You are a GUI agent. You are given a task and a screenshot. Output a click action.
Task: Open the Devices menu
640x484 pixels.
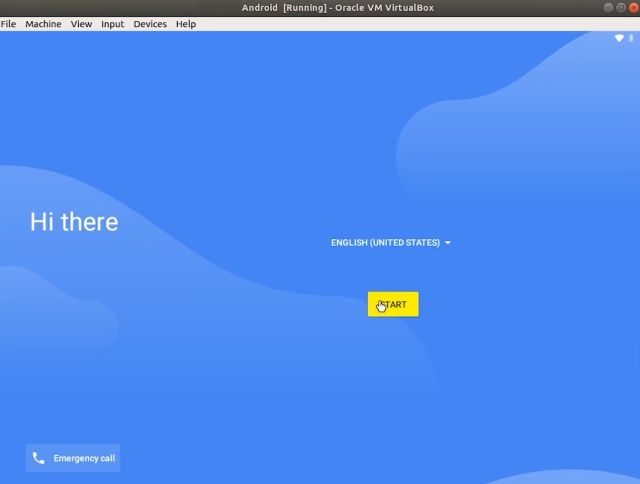[150, 24]
